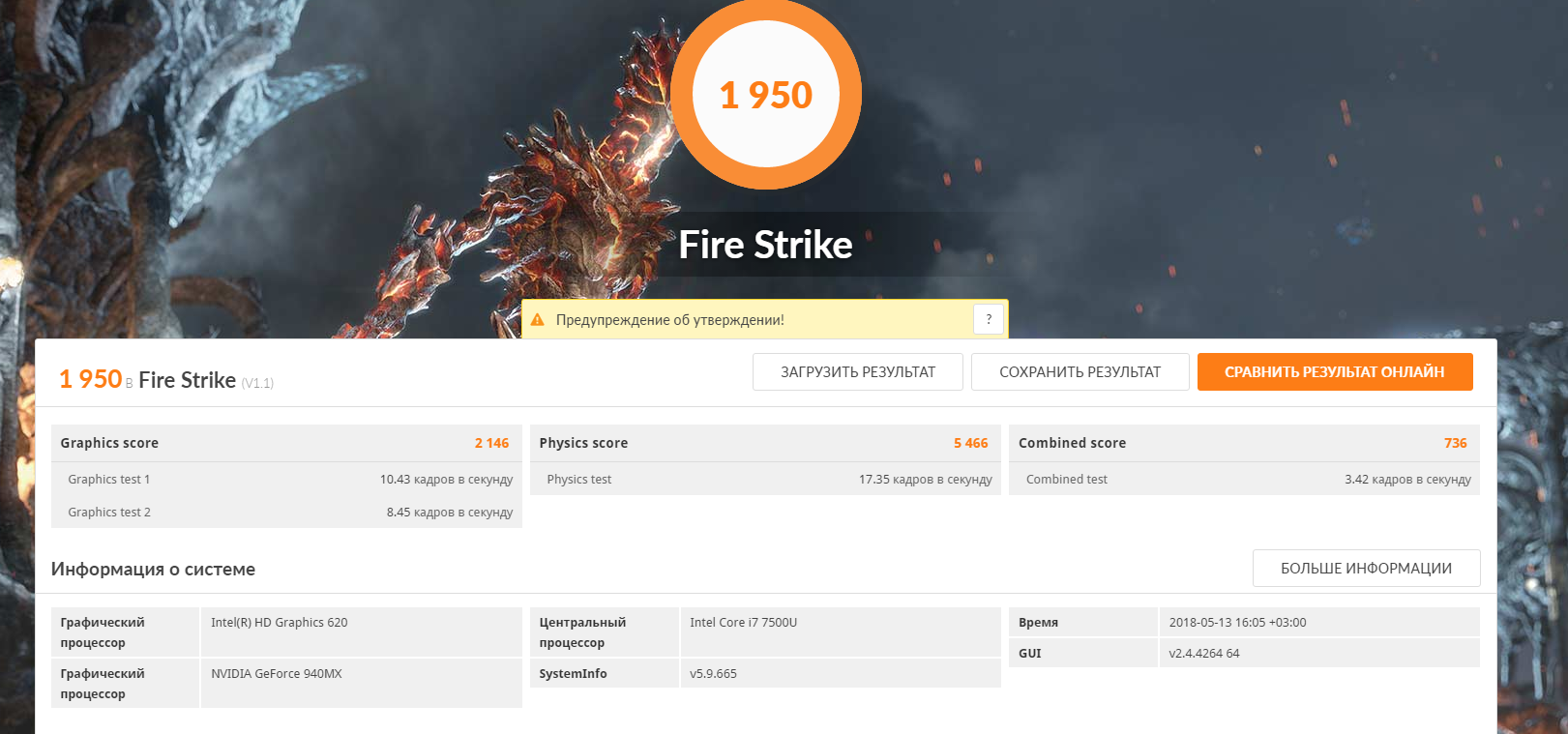
Task: Select the Graphics test 1 row label
Action: pyautogui.click(x=109, y=480)
